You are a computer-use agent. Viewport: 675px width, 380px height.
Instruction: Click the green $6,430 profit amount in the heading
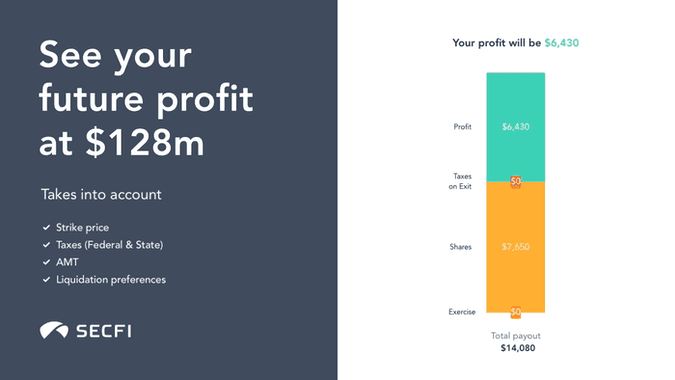[x=562, y=43]
